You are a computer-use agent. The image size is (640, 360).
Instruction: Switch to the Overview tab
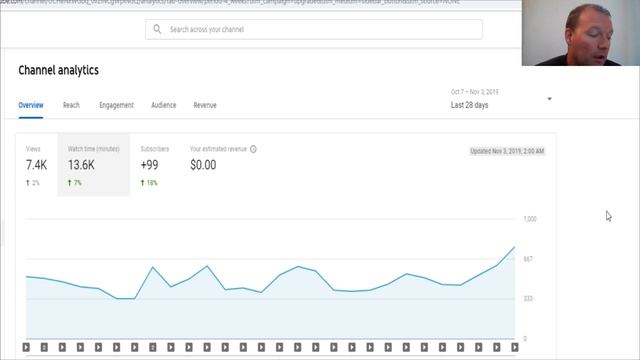[x=31, y=105]
